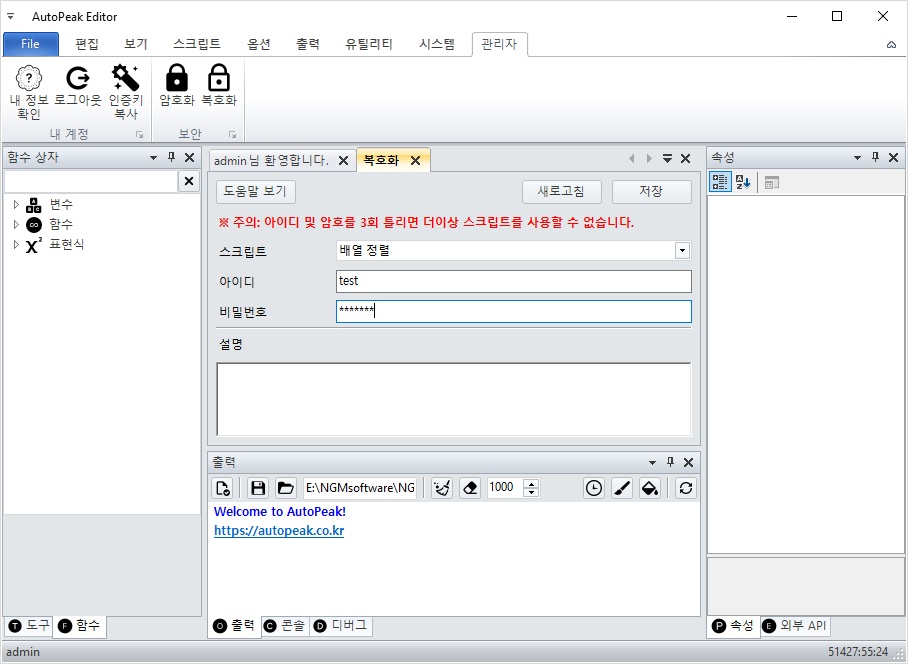Click into the 비밀번호 field

click(514, 311)
